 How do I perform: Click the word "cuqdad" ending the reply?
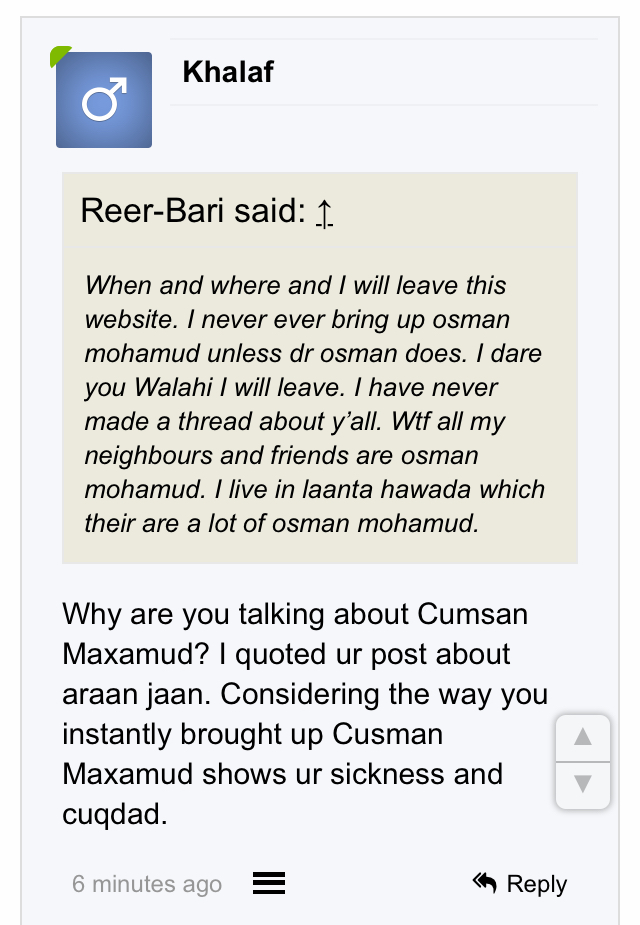[x=113, y=813]
